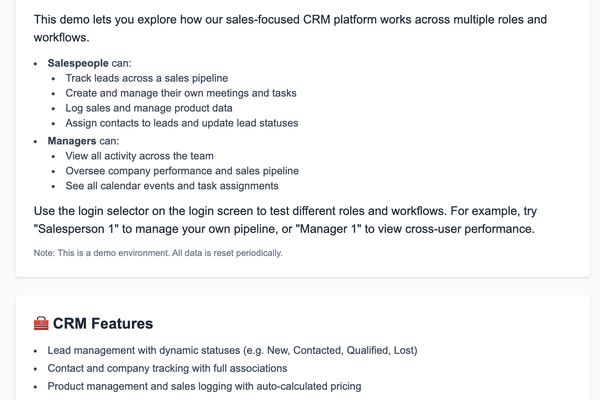Click 'View all activity across the team'
The image size is (600, 400).
[139, 156]
